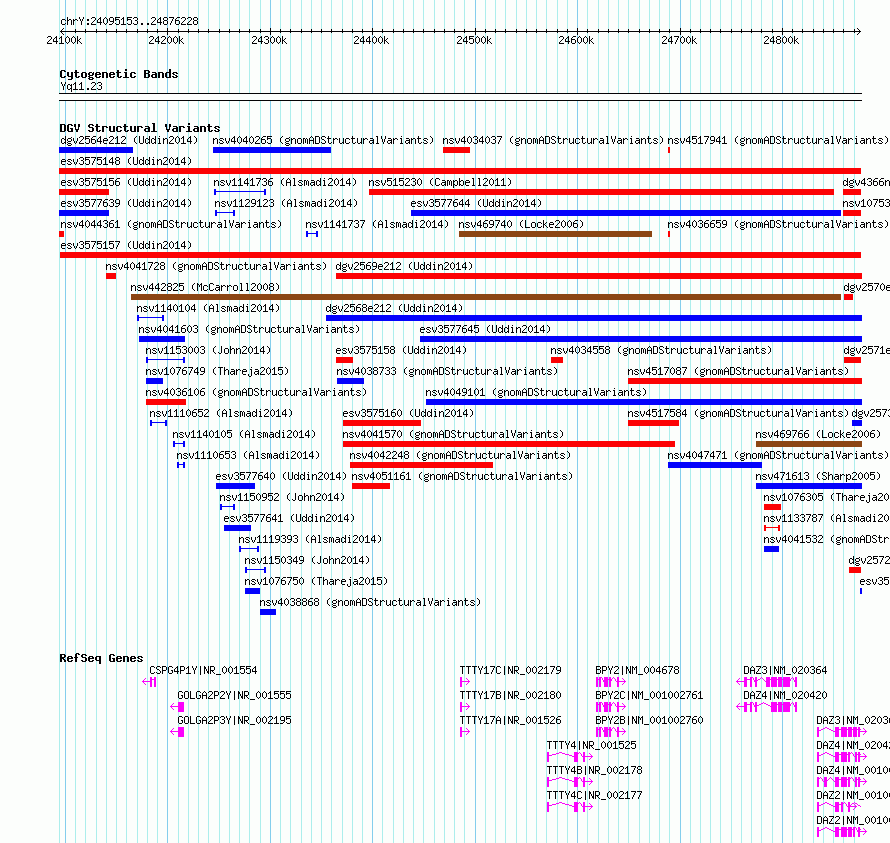This screenshot has height=843, width=890.
Task: Click nsv1129123 (Alsmadi2014) label
Action: click(286, 203)
